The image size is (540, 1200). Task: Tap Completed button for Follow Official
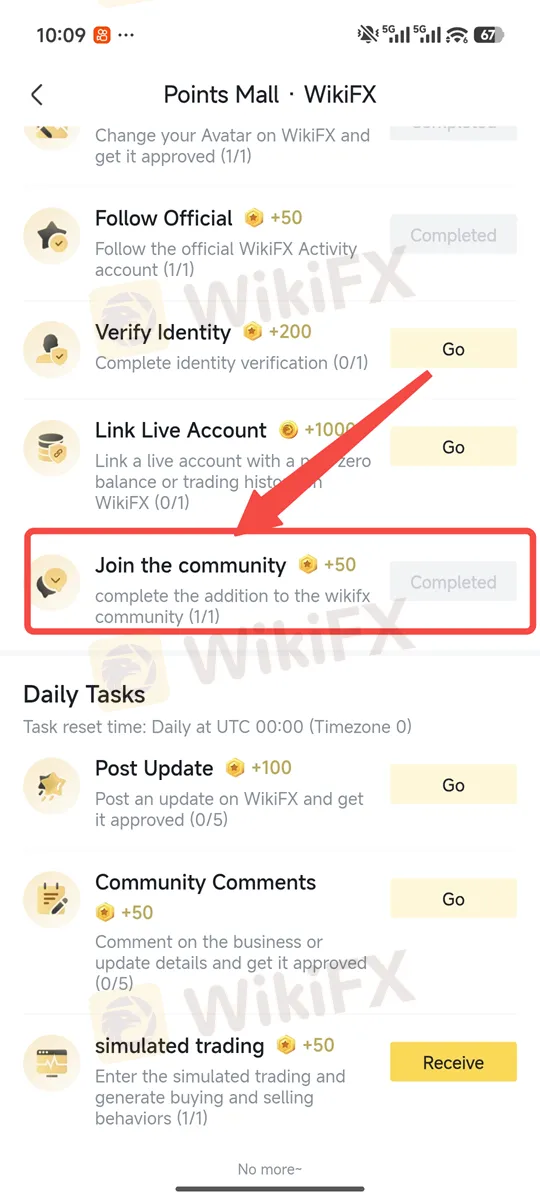pyautogui.click(x=453, y=235)
